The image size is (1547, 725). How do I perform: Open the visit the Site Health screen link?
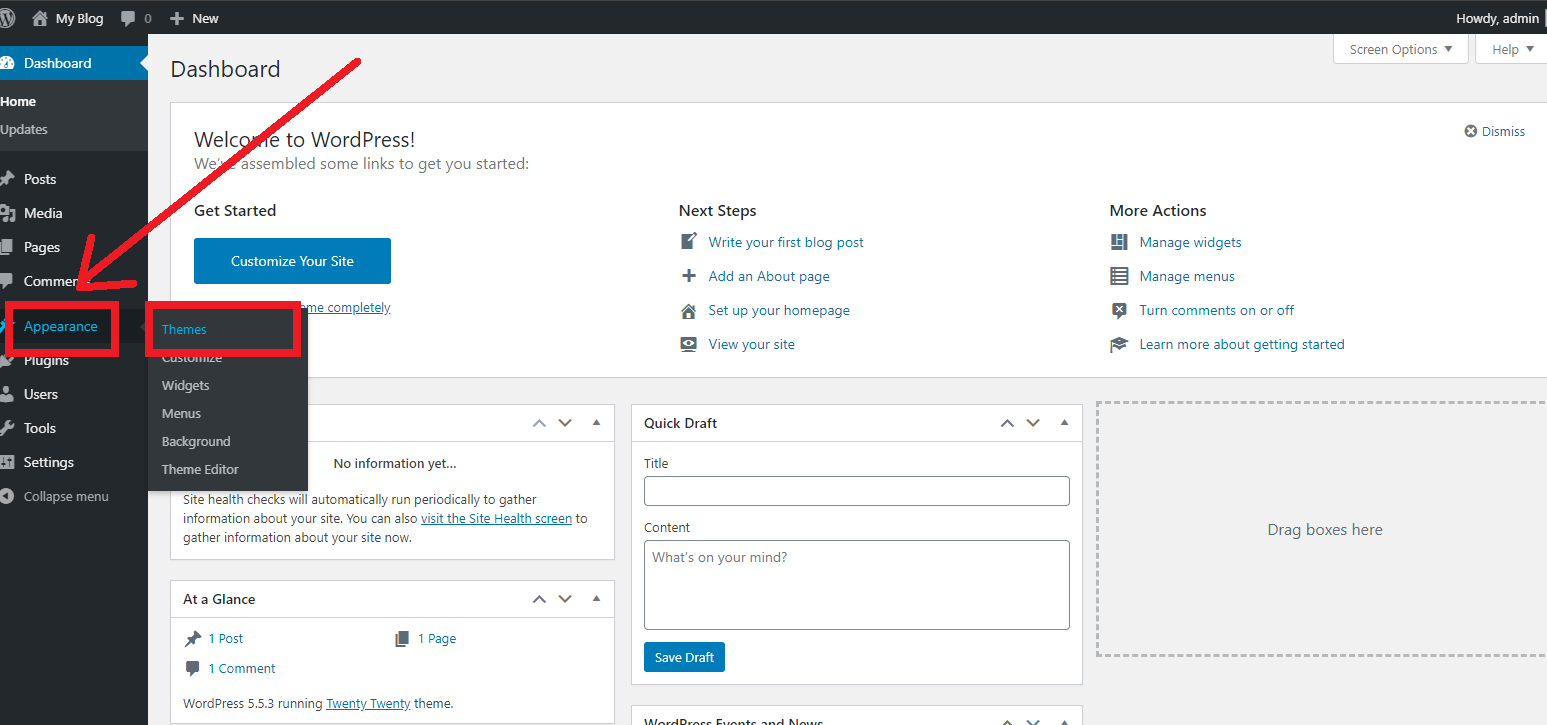click(x=496, y=518)
